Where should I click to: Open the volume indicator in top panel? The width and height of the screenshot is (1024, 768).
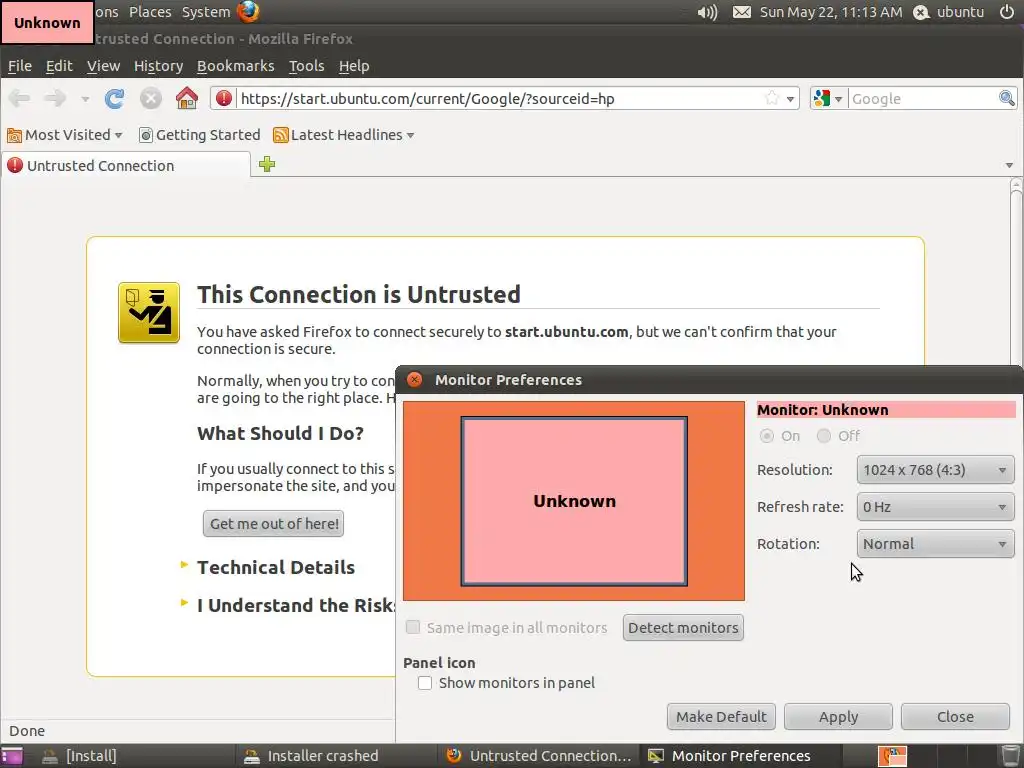point(707,12)
